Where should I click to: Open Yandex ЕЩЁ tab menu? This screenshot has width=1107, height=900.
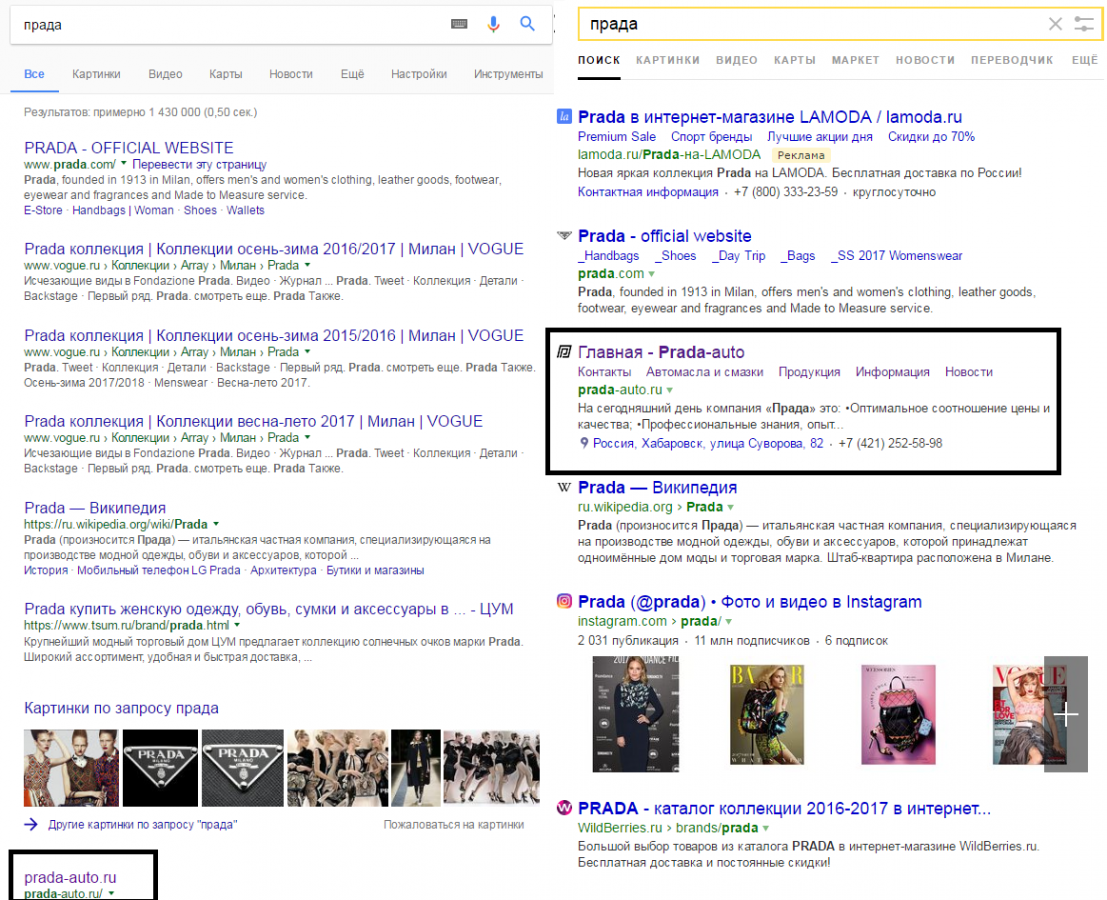coord(1084,61)
